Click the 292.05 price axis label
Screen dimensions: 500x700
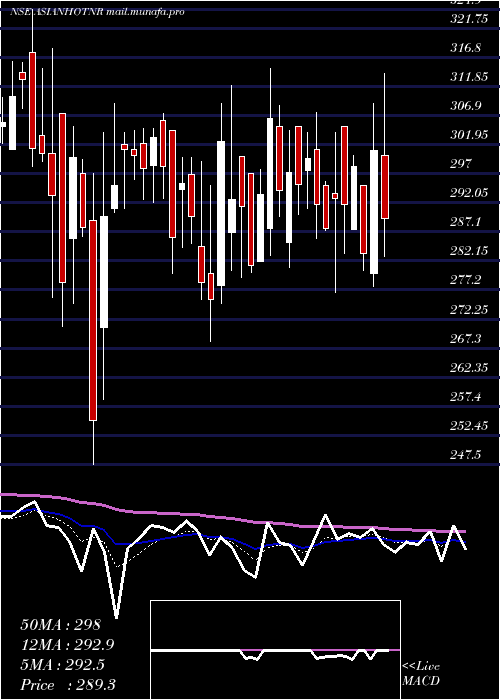click(469, 193)
